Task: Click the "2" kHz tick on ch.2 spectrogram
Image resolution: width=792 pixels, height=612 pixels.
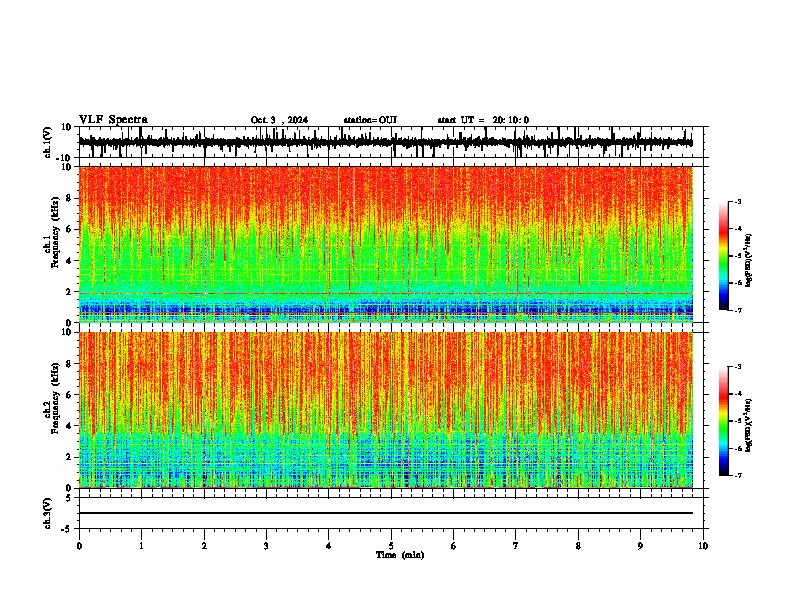Action: [x=69, y=457]
